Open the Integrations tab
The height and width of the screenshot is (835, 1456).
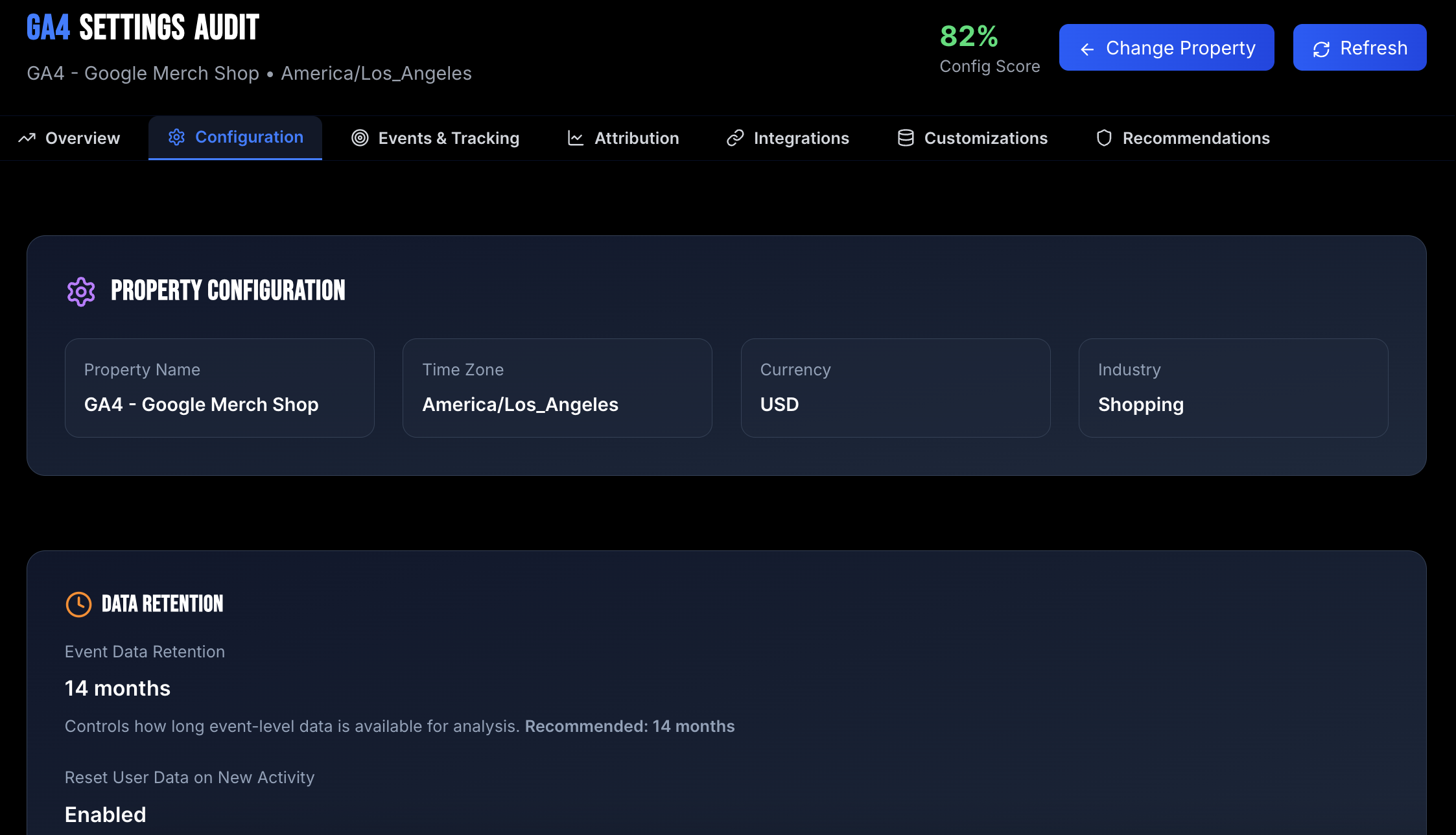click(788, 138)
